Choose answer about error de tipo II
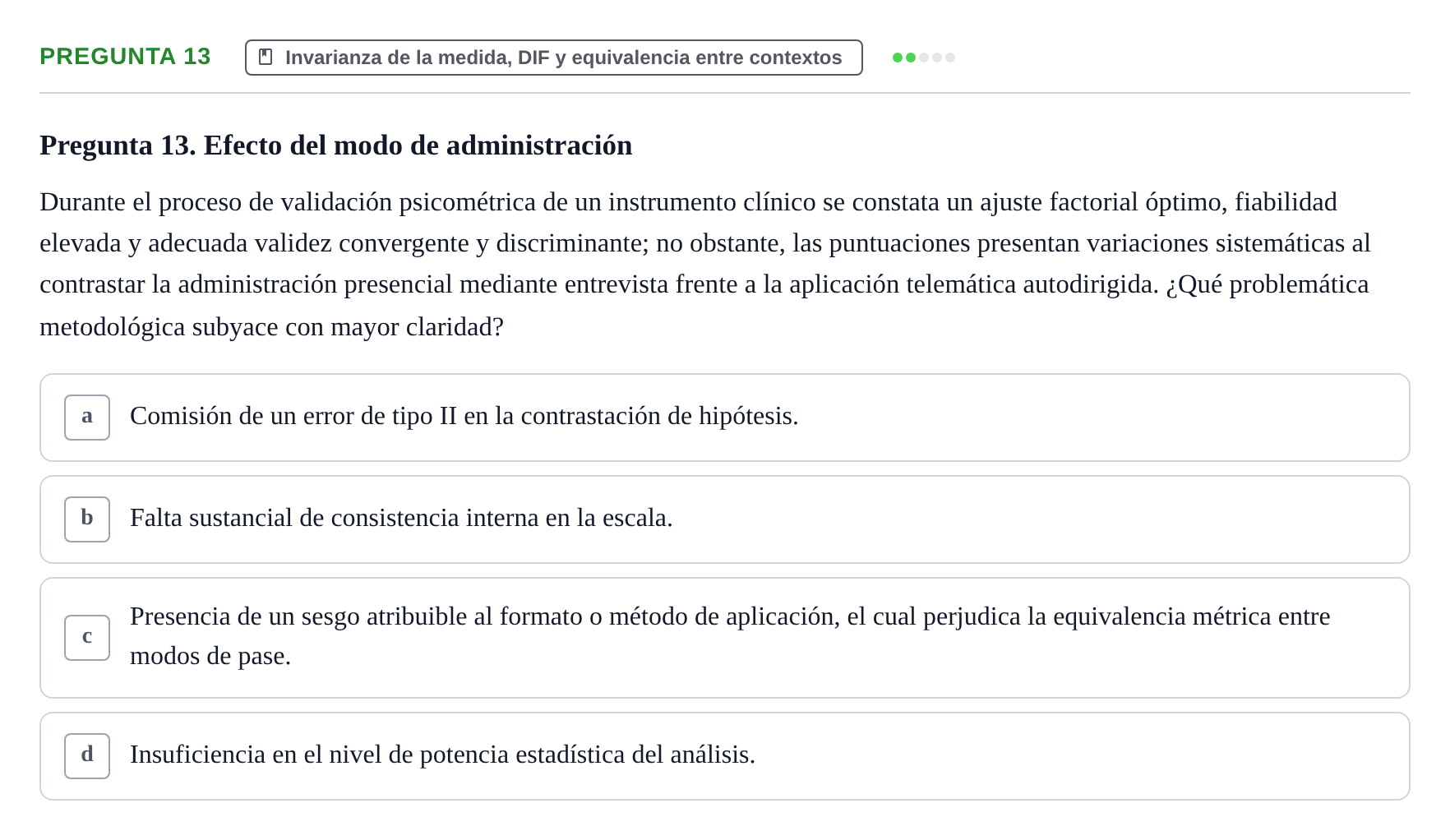Screen dimensions: 1450x840 (725, 418)
